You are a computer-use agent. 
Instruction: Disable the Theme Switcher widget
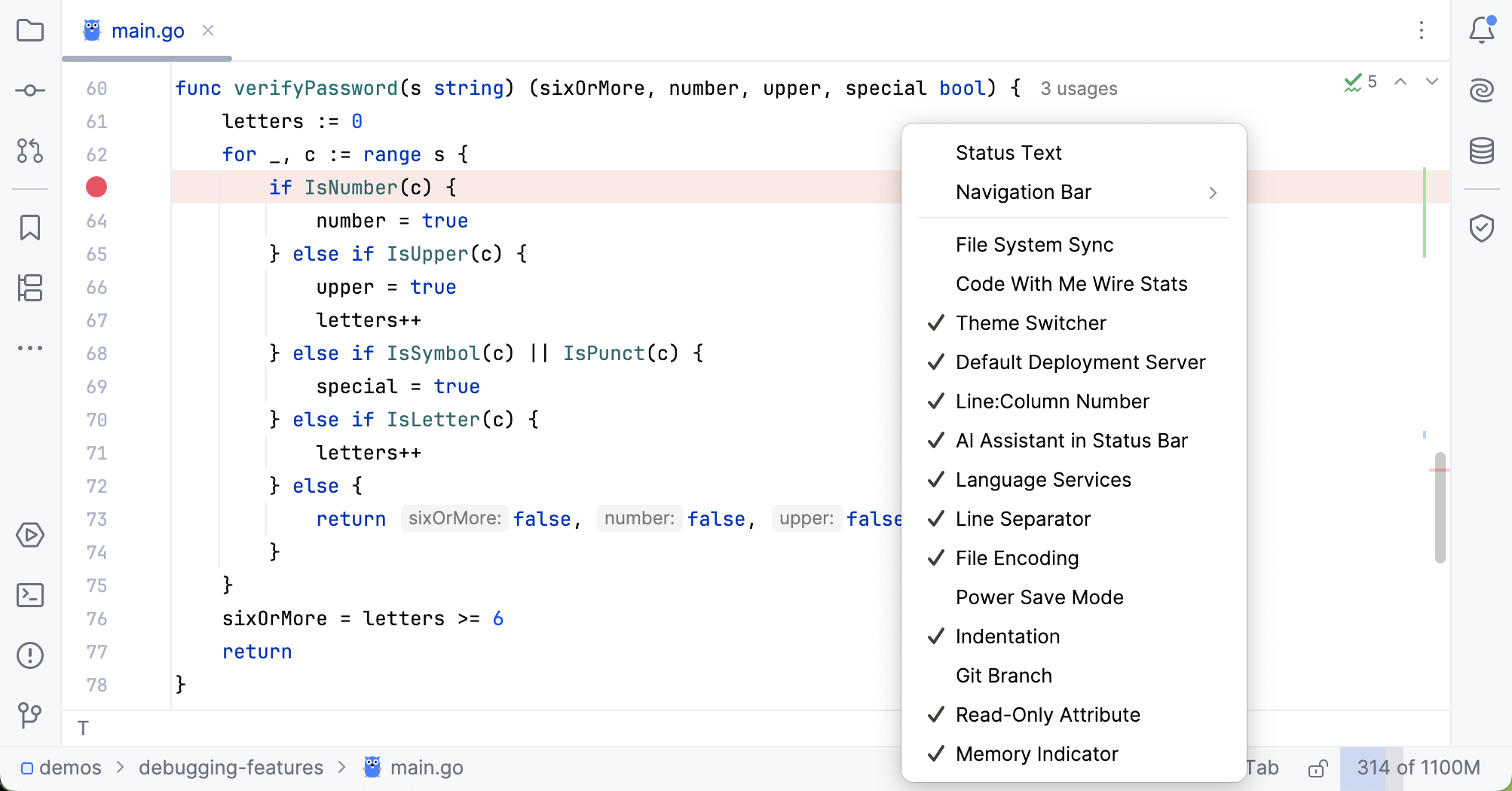pos(1030,323)
